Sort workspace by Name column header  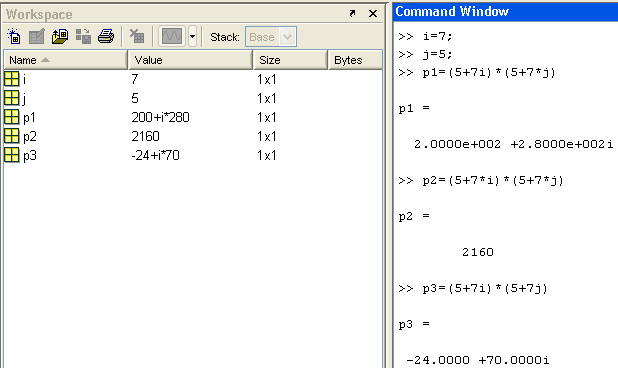click(65, 60)
